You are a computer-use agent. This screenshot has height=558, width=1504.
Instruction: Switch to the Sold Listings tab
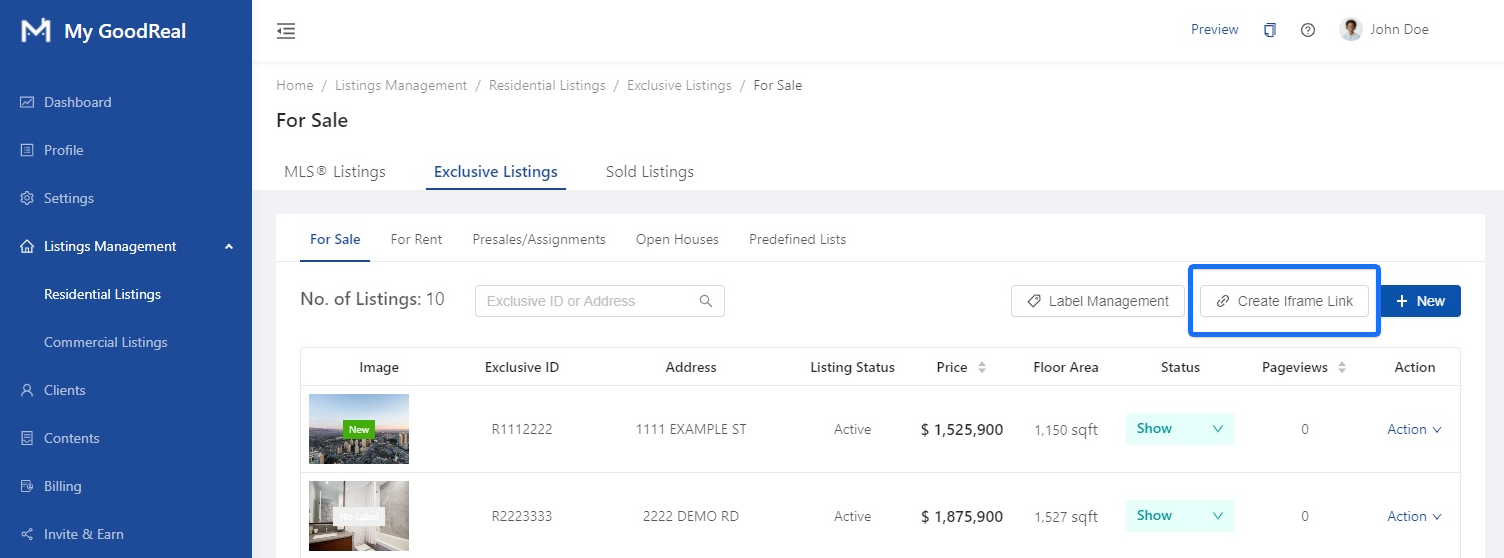(x=649, y=172)
